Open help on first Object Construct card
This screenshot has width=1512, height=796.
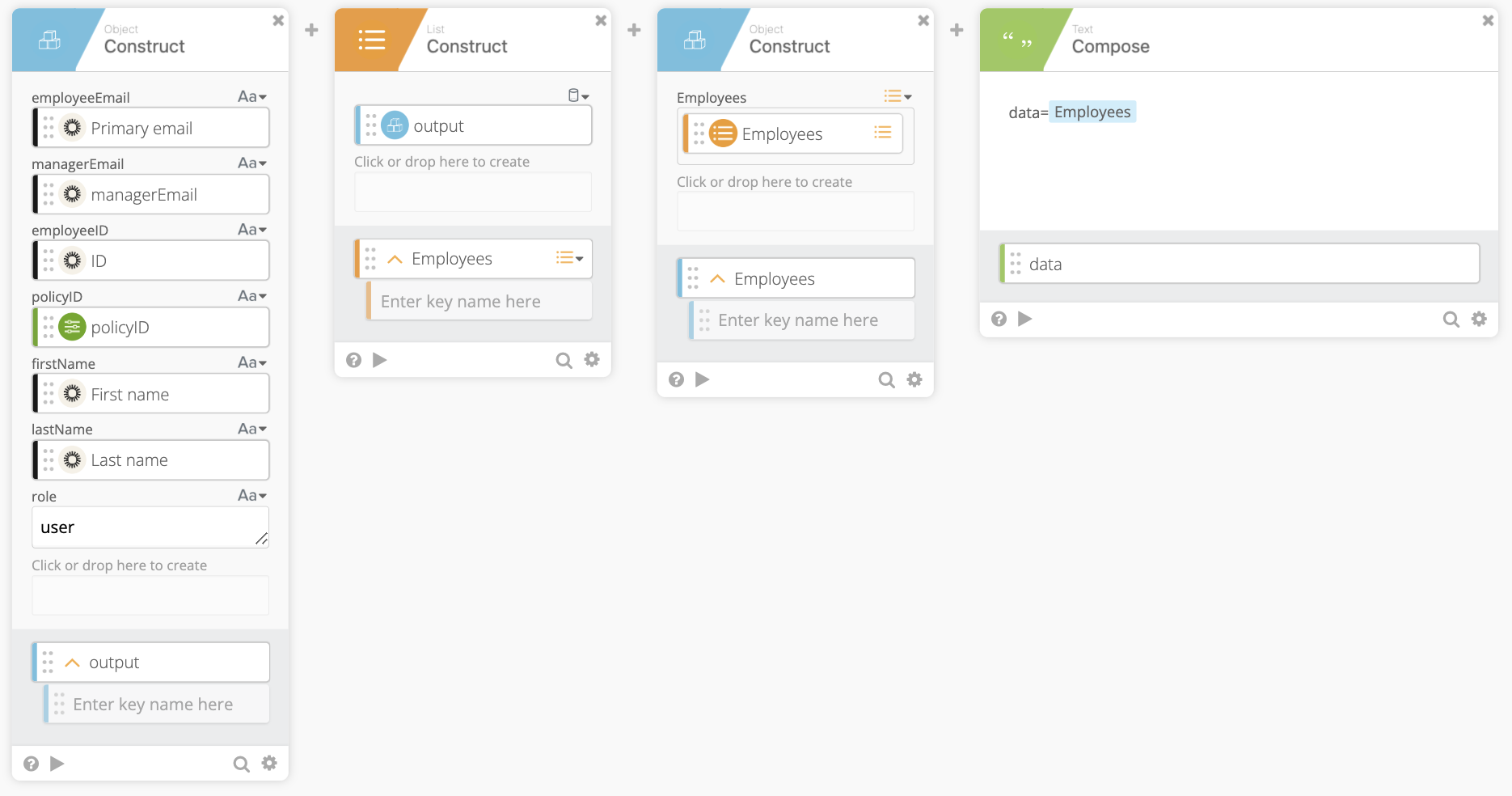click(x=31, y=764)
